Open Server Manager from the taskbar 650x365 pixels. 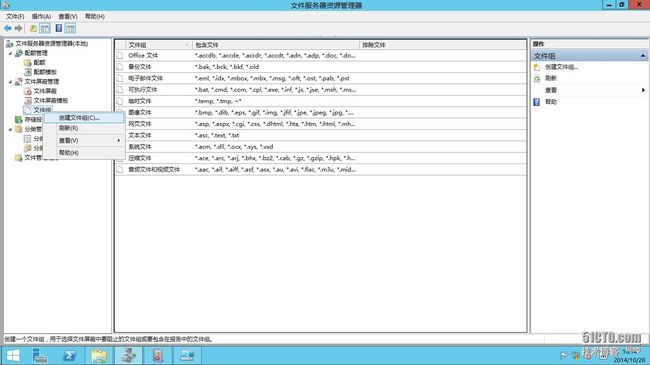pos(40,355)
